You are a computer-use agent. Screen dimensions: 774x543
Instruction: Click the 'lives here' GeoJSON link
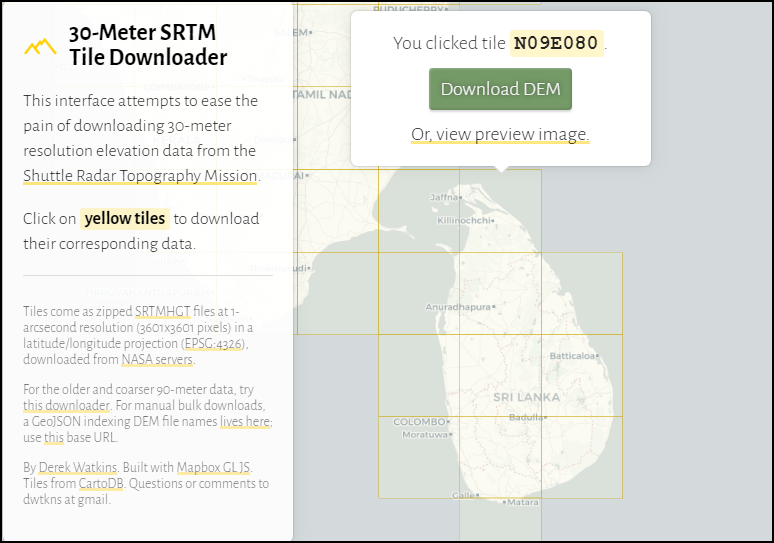[245, 422]
